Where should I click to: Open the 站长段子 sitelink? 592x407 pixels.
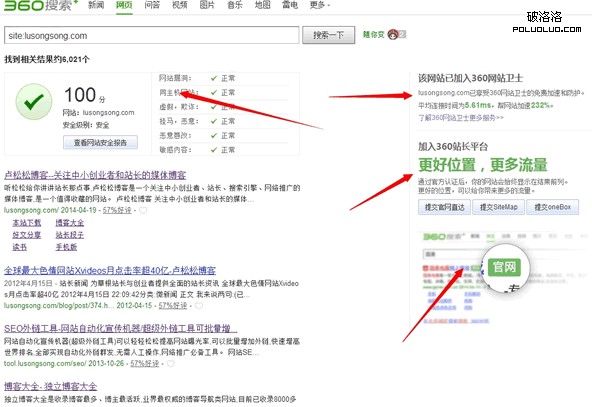70,235
